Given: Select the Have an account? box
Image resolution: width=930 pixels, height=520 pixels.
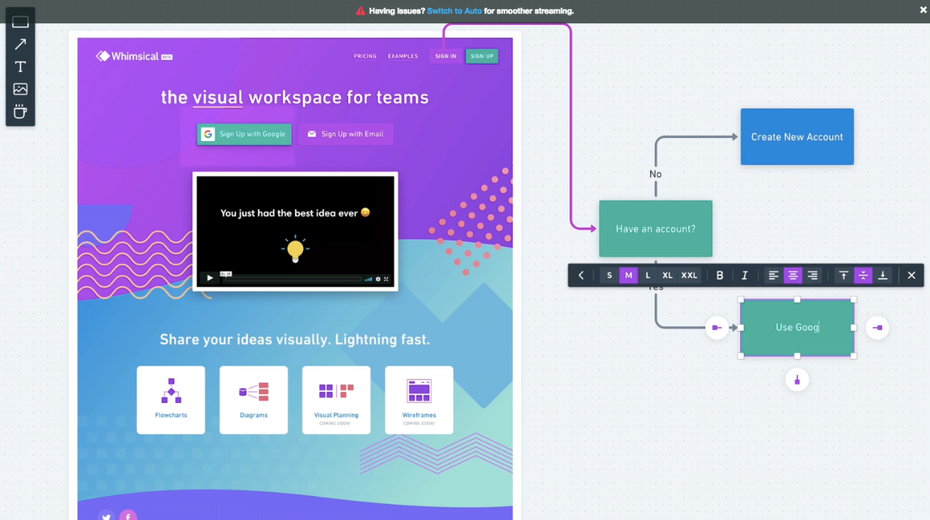Looking at the screenshot, I should 655,228.
